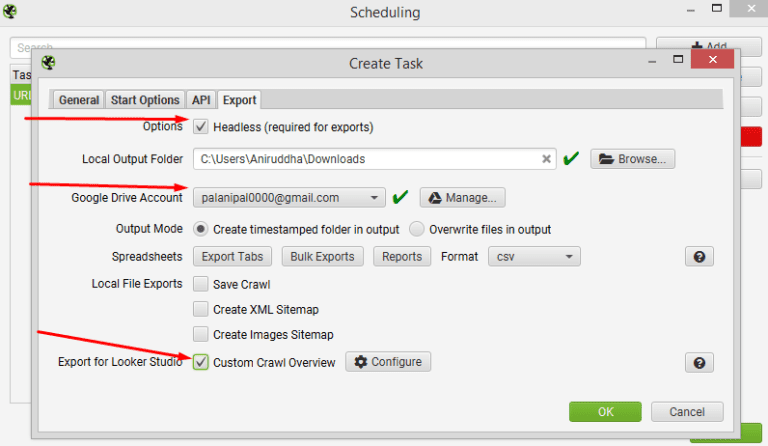Open help for Looker Studio export
768x446 pixels.
point(699,363)
